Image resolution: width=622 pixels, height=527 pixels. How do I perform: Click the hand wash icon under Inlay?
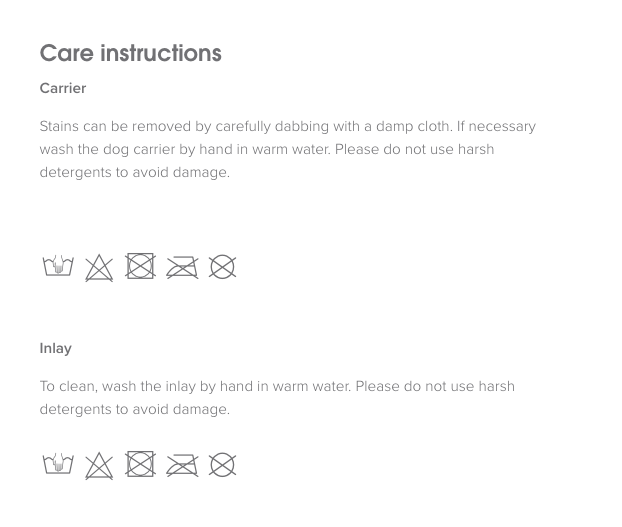click(x=58, y=464)
